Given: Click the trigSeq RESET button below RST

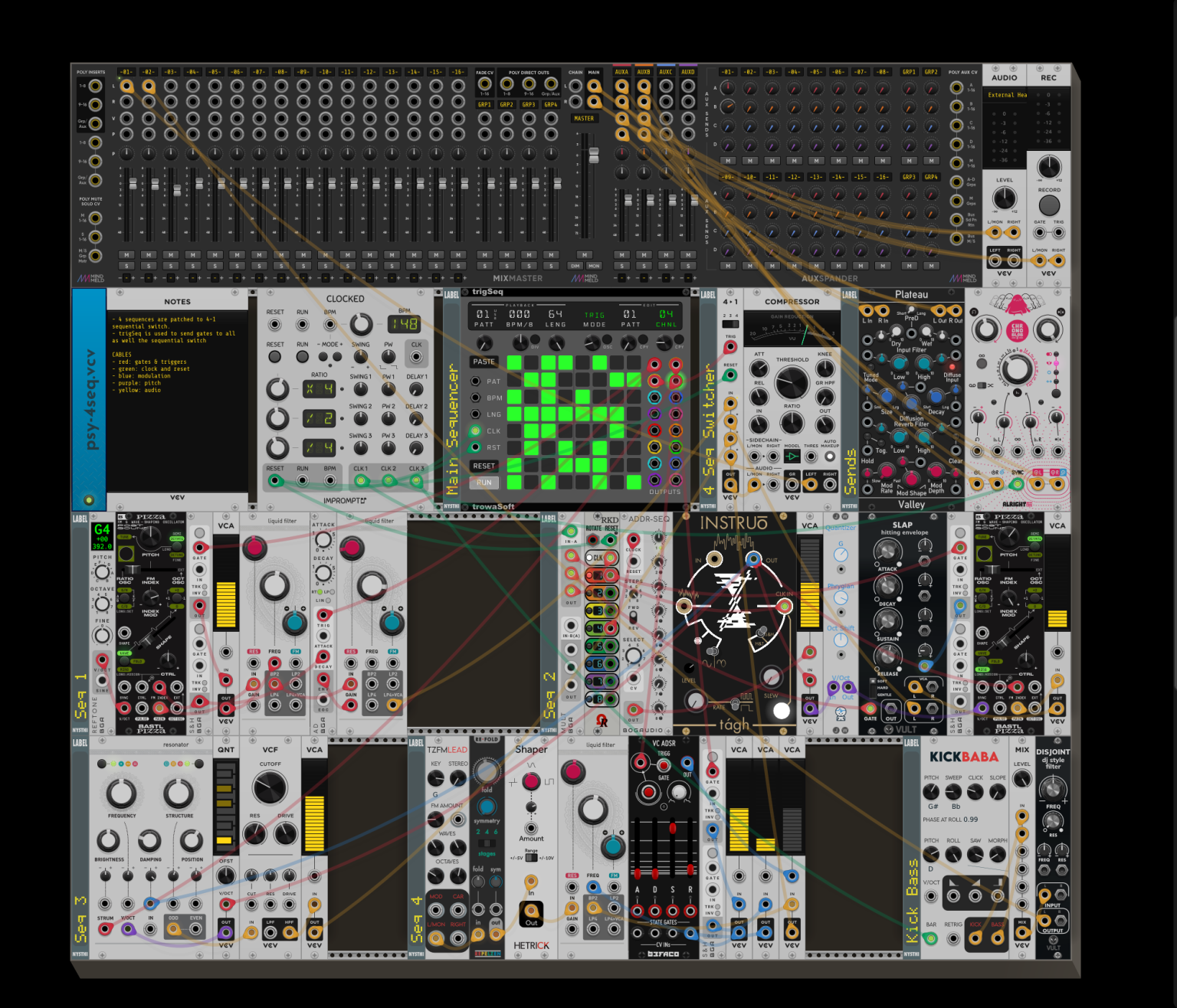Looking at the screenshot, I should click(484, 466).
